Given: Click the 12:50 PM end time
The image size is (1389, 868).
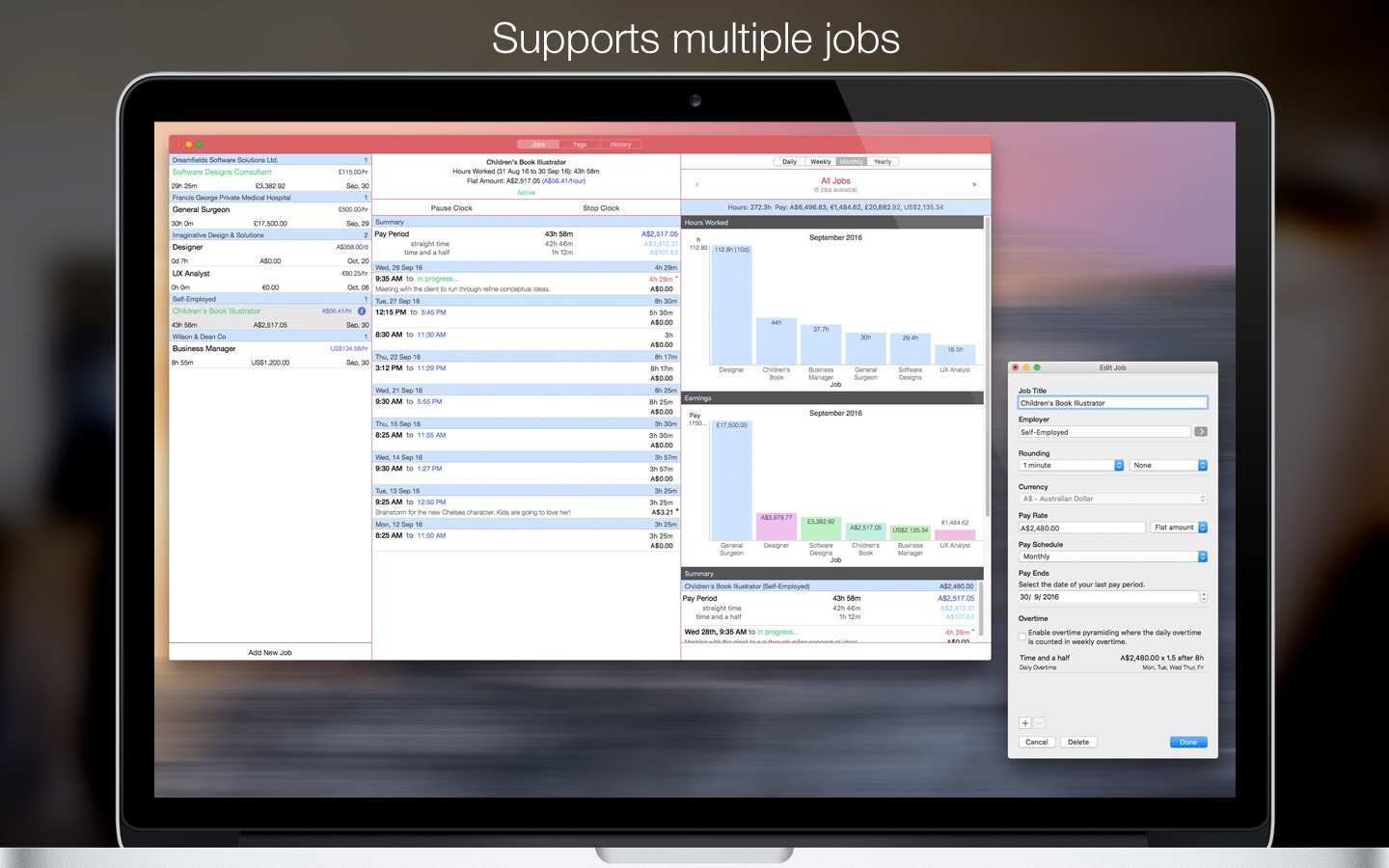Looking at the screenshot, I should click(x=432, y=502).
